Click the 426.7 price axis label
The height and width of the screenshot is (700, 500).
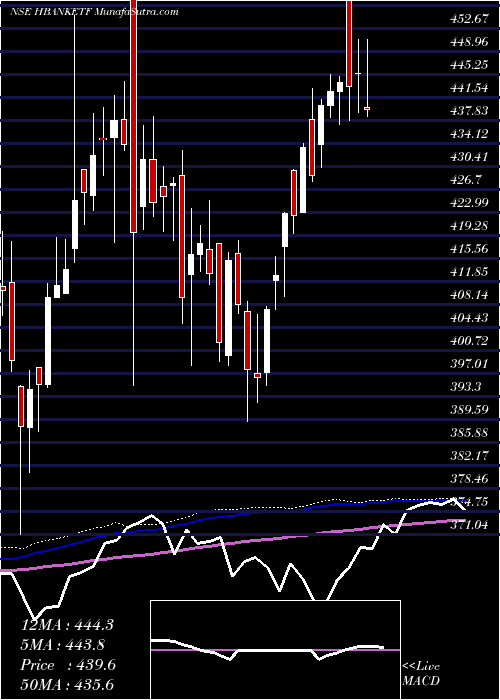click(x=466, y=180)
